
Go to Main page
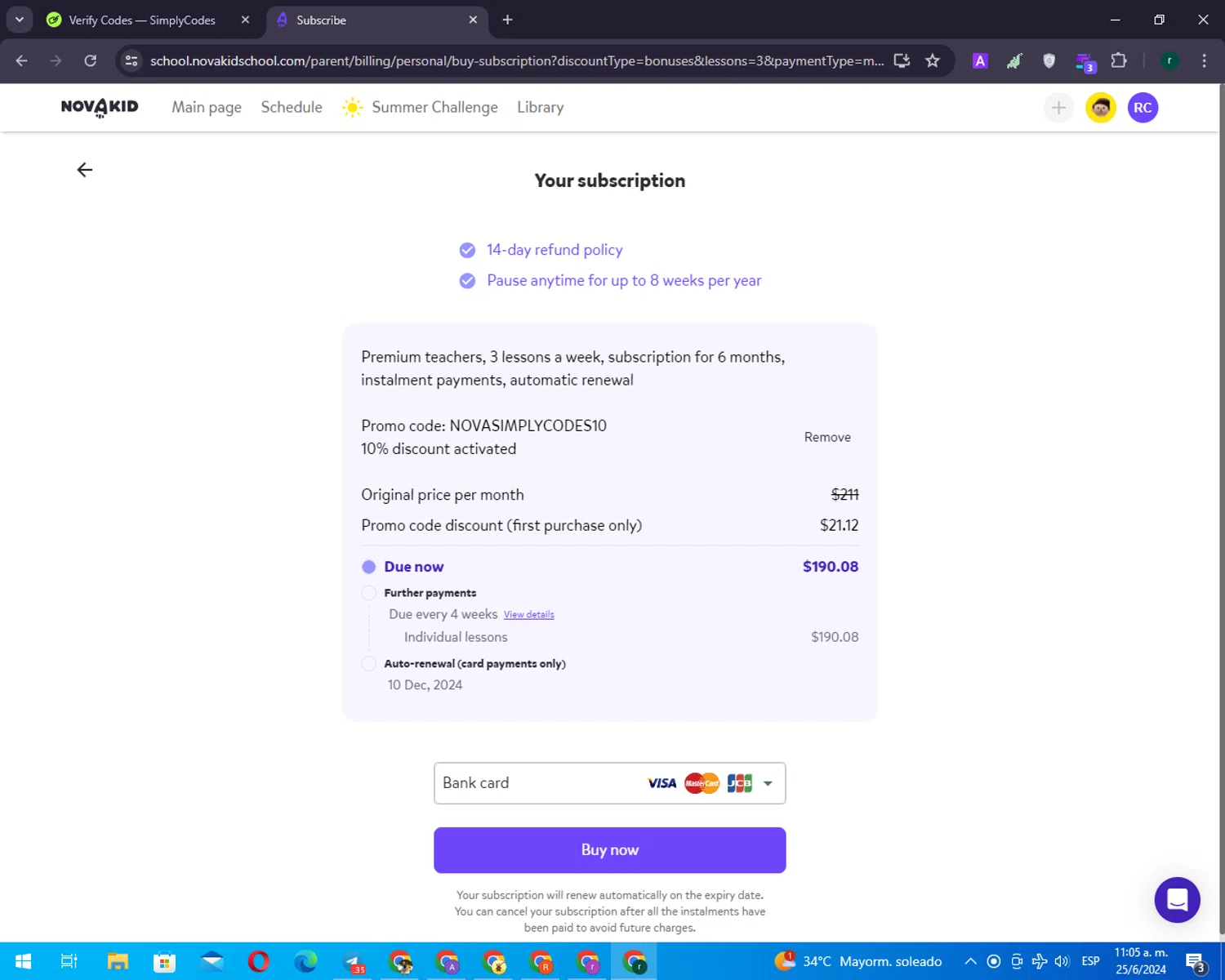tap(207, 108)
